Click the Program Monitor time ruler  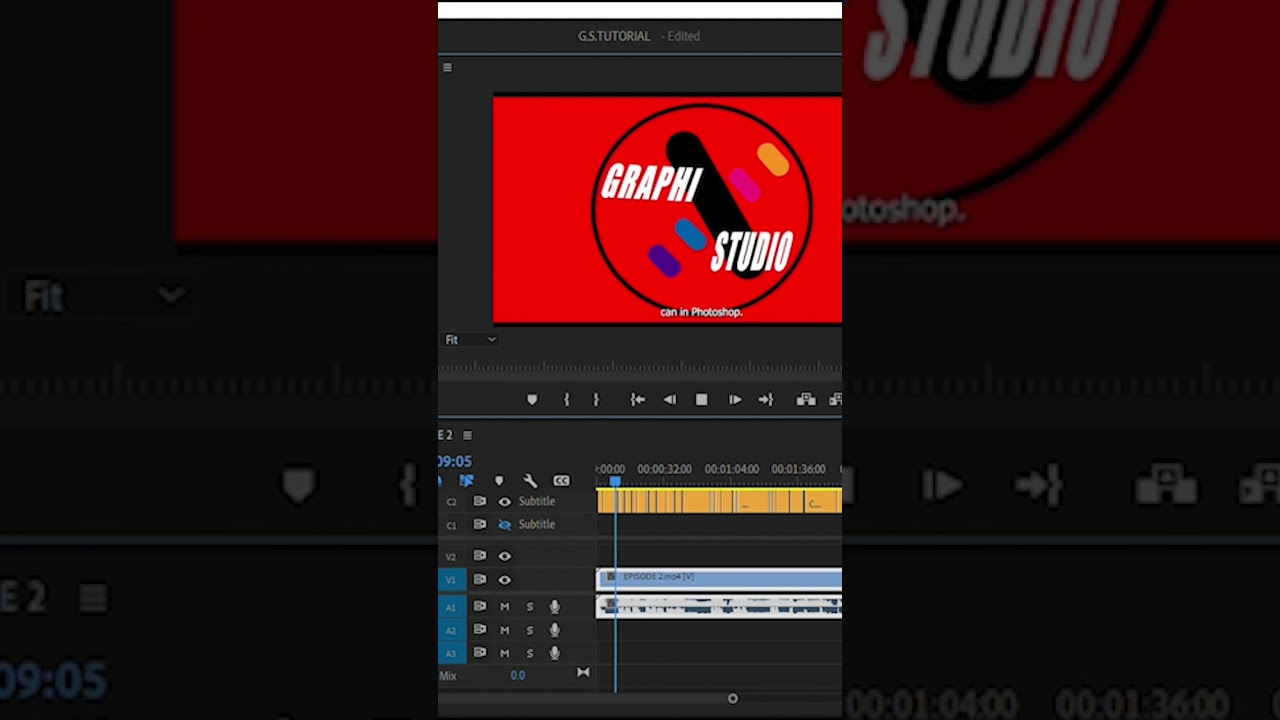coord(640,368)
